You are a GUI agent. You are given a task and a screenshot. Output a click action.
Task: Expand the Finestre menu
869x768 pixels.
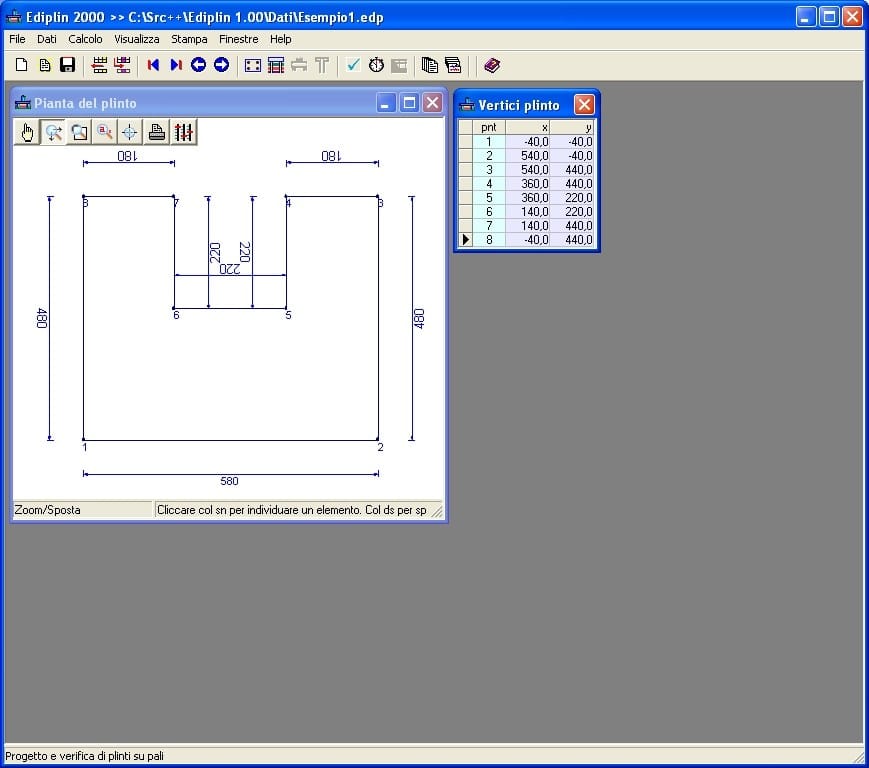(238, 39)
